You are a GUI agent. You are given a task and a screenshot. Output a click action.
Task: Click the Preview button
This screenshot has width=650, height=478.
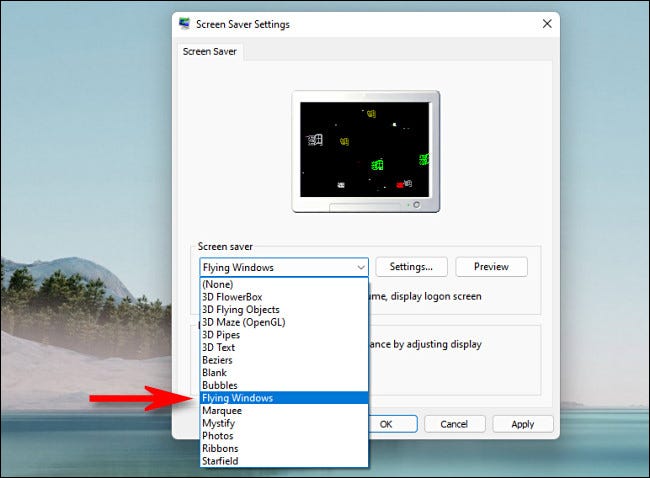pyautogui.click(x=491, y=267)
